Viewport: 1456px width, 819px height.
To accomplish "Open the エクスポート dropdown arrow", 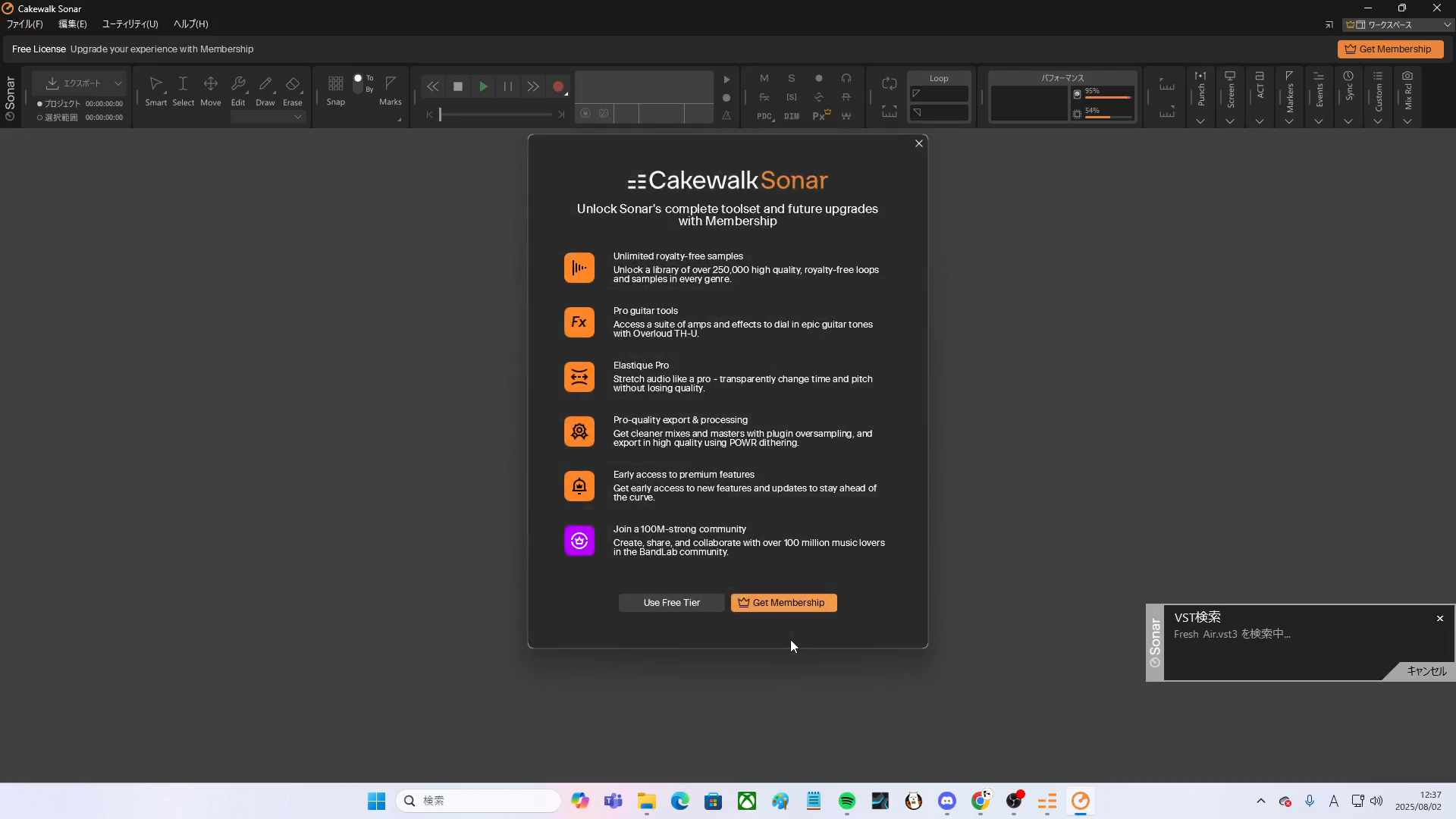I will (118, 83).
